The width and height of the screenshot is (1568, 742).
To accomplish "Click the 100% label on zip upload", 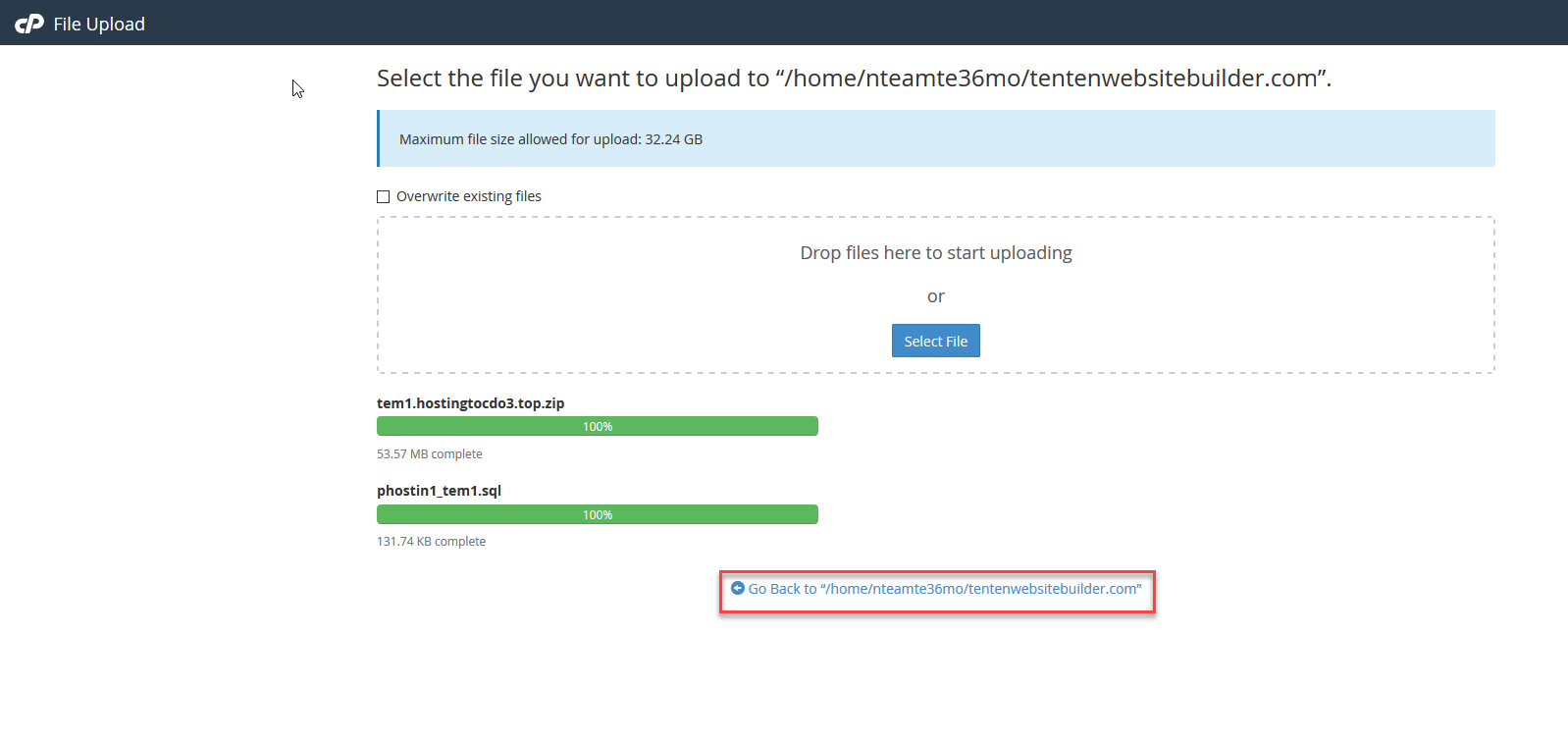I will pos(598,426).
